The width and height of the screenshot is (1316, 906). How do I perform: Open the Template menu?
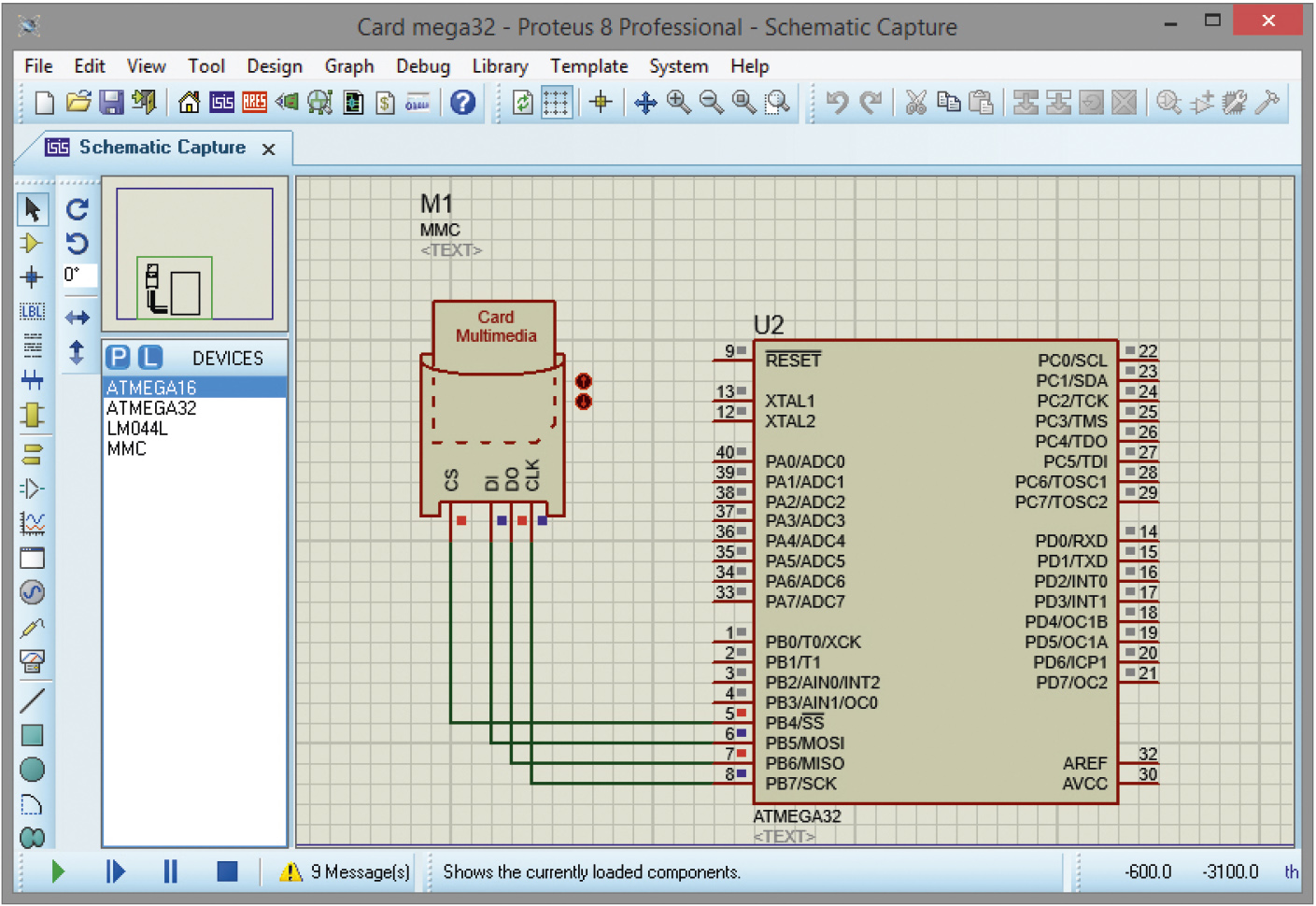(588, 66)
